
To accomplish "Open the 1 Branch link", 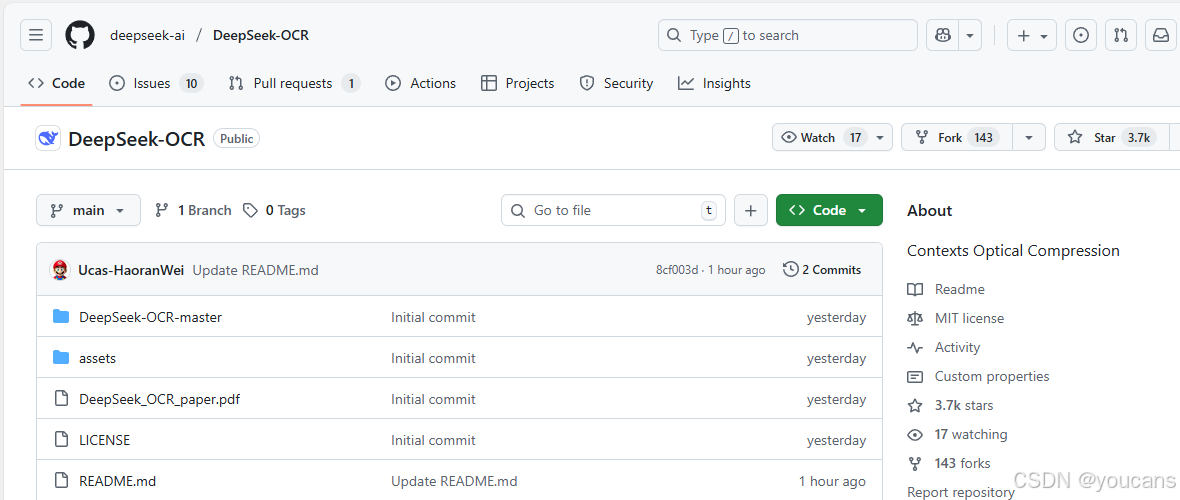I will (193, 210).
